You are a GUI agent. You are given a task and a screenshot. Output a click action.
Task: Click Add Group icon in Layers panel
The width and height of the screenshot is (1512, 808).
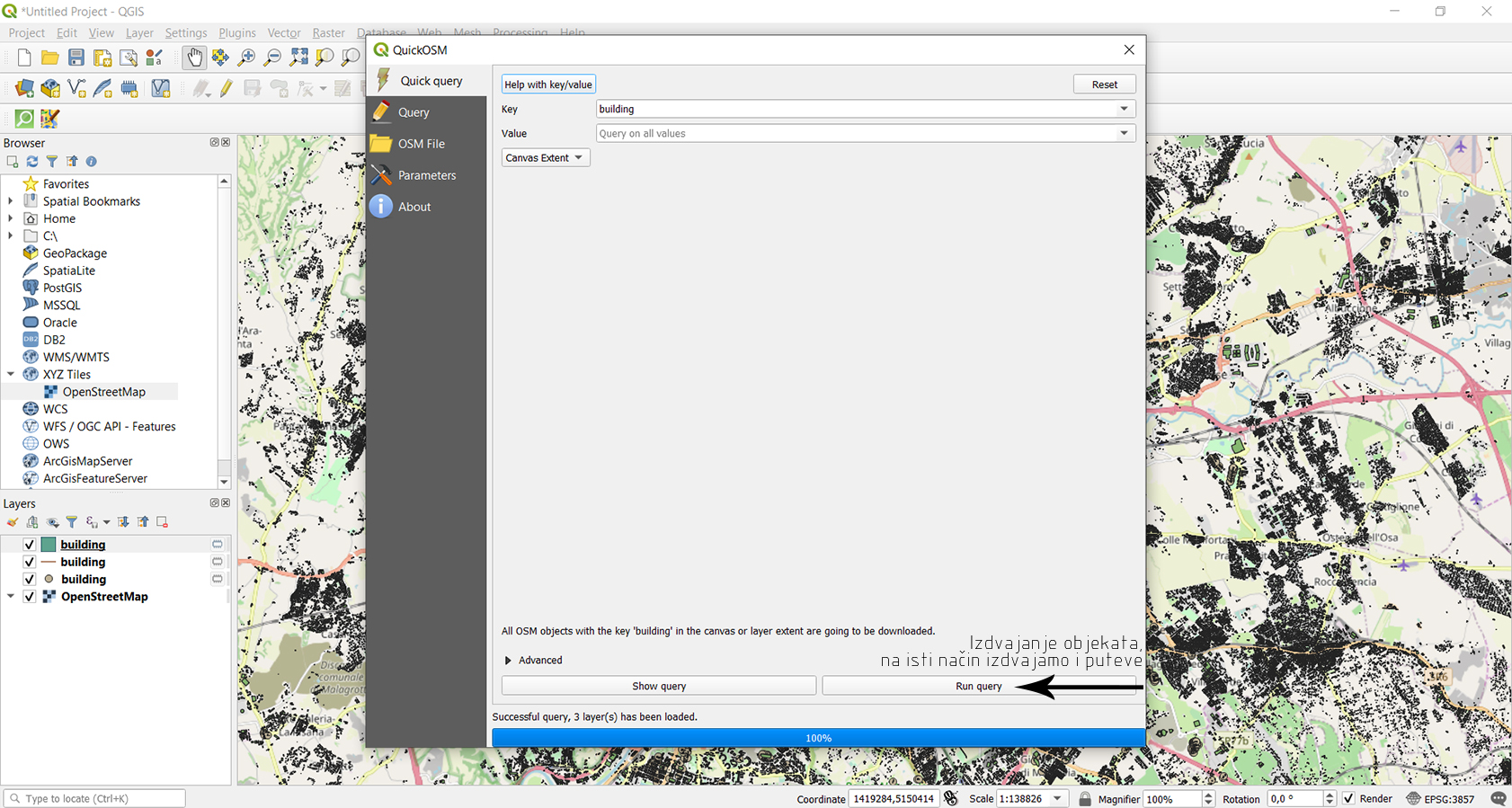click(x=32, y=522)
